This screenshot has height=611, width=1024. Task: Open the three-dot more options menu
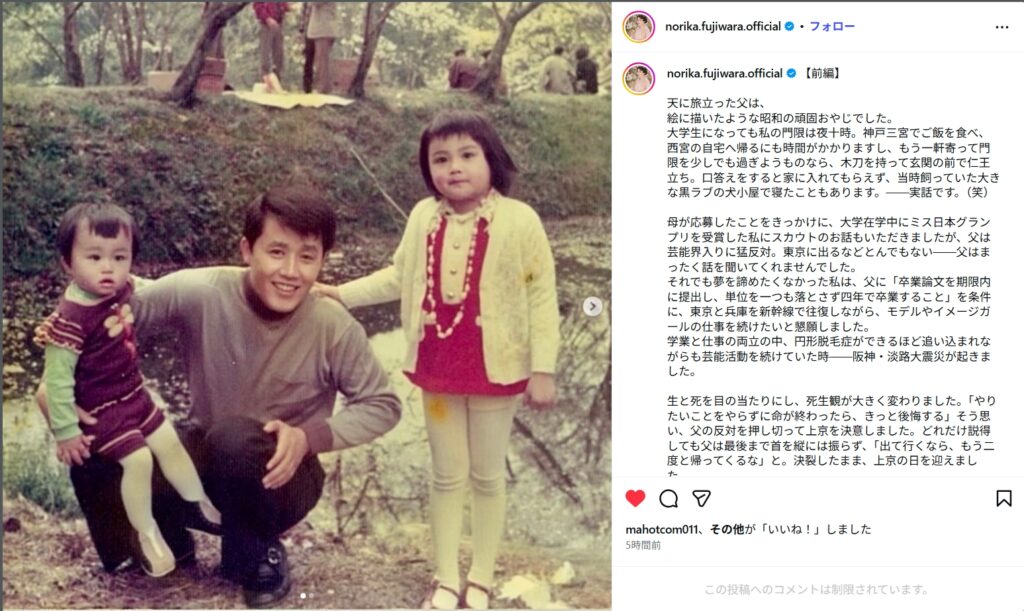pyautogui.click(x=1002, y=27)
